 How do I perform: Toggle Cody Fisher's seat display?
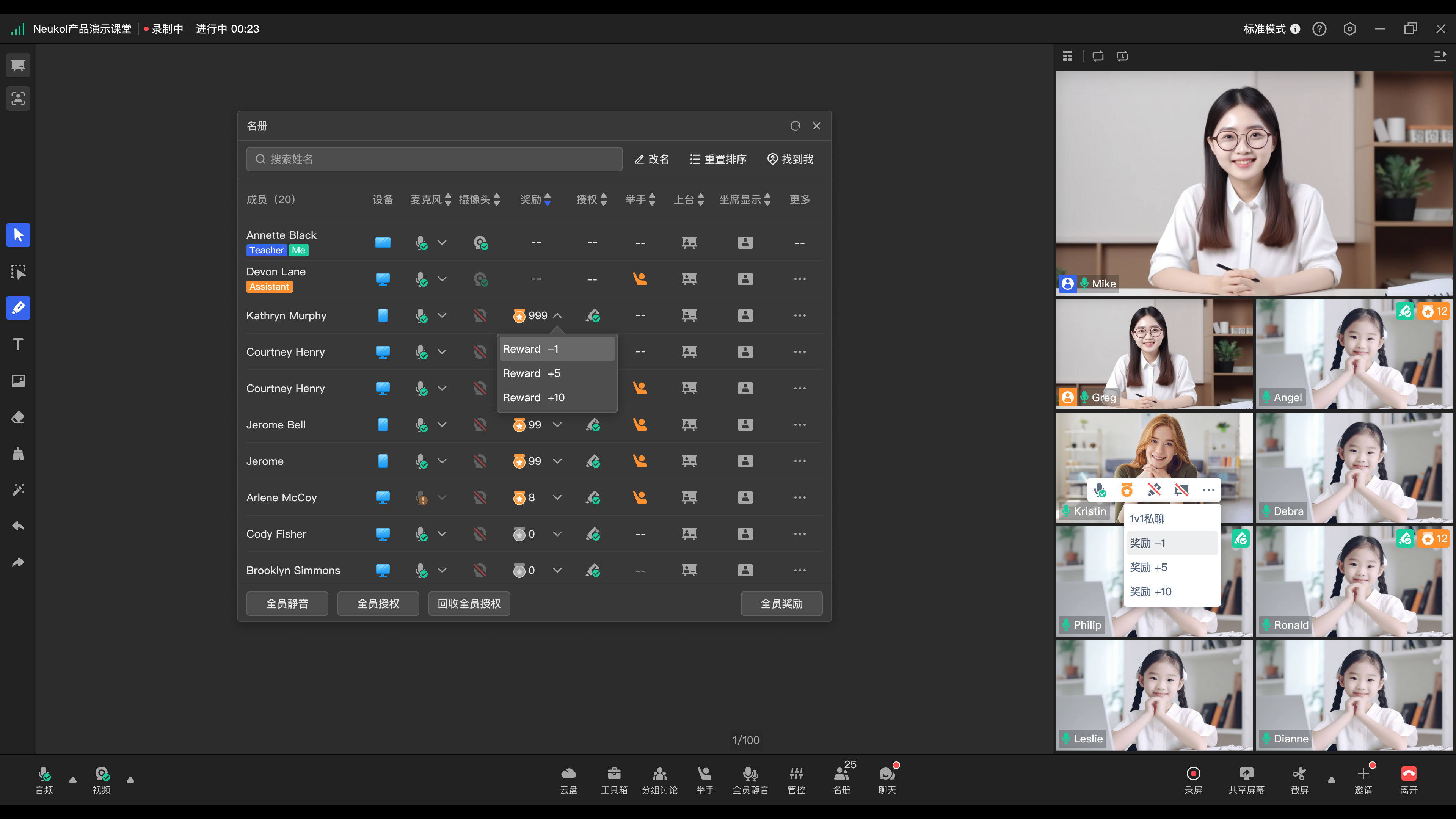click(x=745, y=533)
